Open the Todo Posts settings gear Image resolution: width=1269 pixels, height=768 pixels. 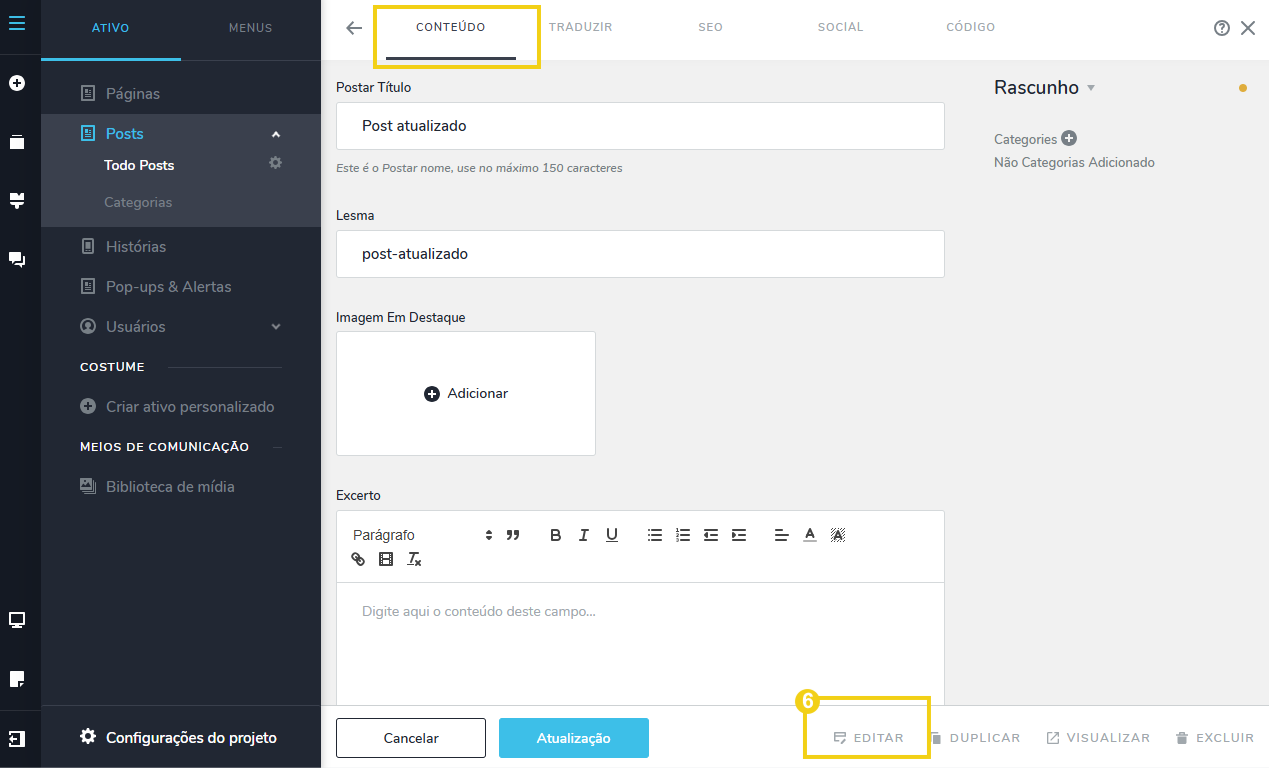point(276,162)
